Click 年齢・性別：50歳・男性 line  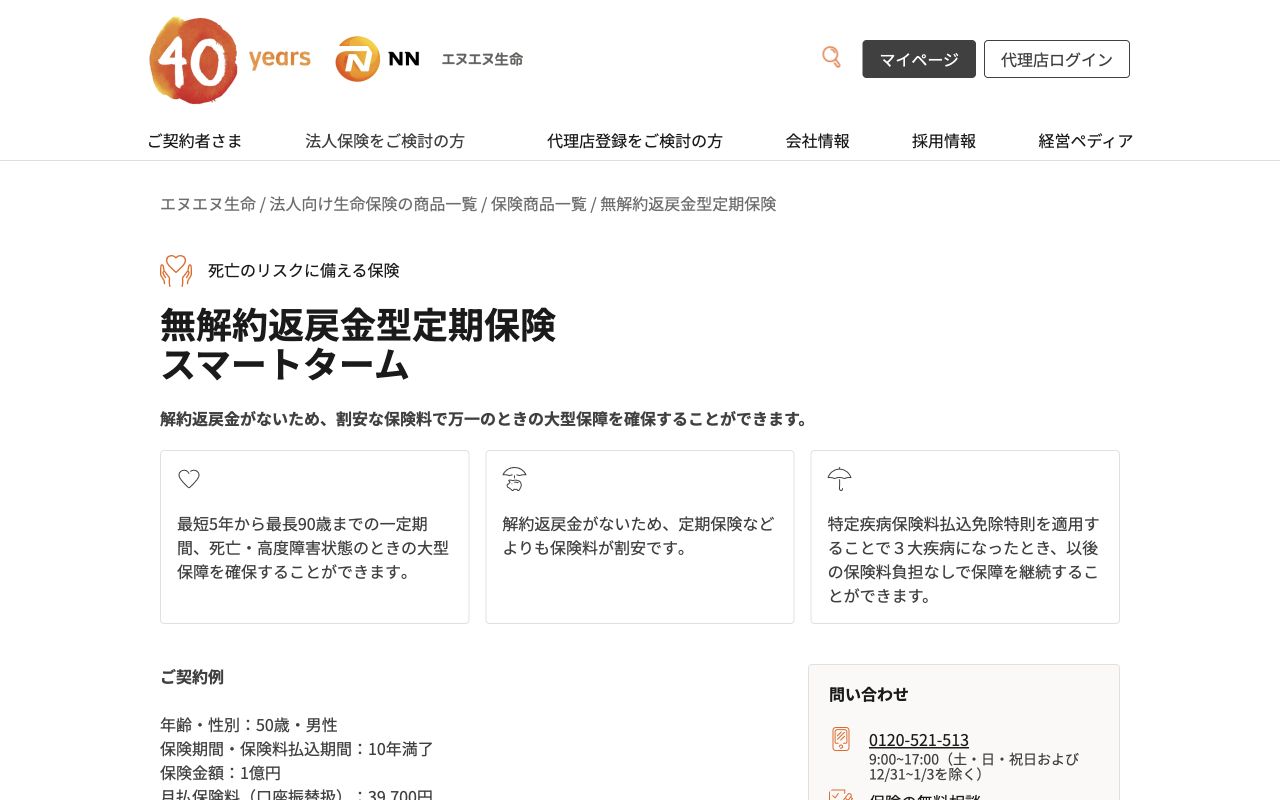tap(249, 725)
